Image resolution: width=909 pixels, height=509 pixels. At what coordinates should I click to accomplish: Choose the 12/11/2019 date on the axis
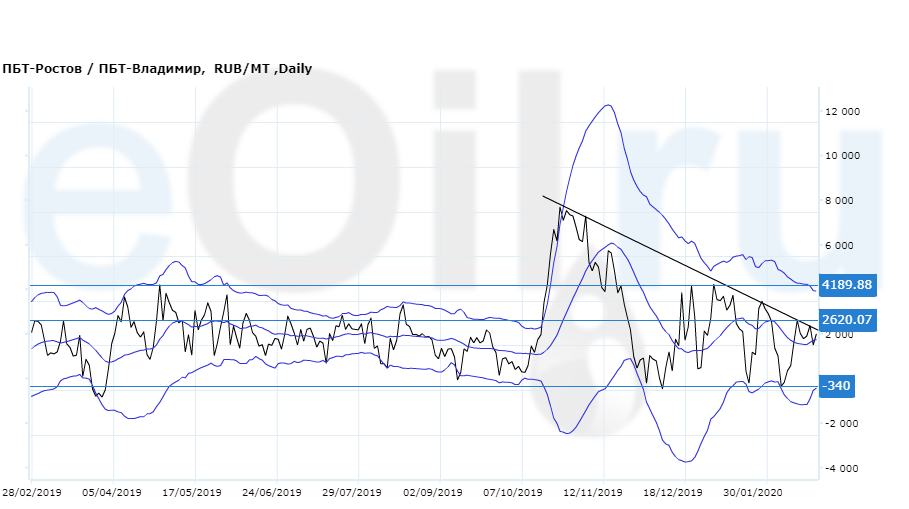click(592, 492)
